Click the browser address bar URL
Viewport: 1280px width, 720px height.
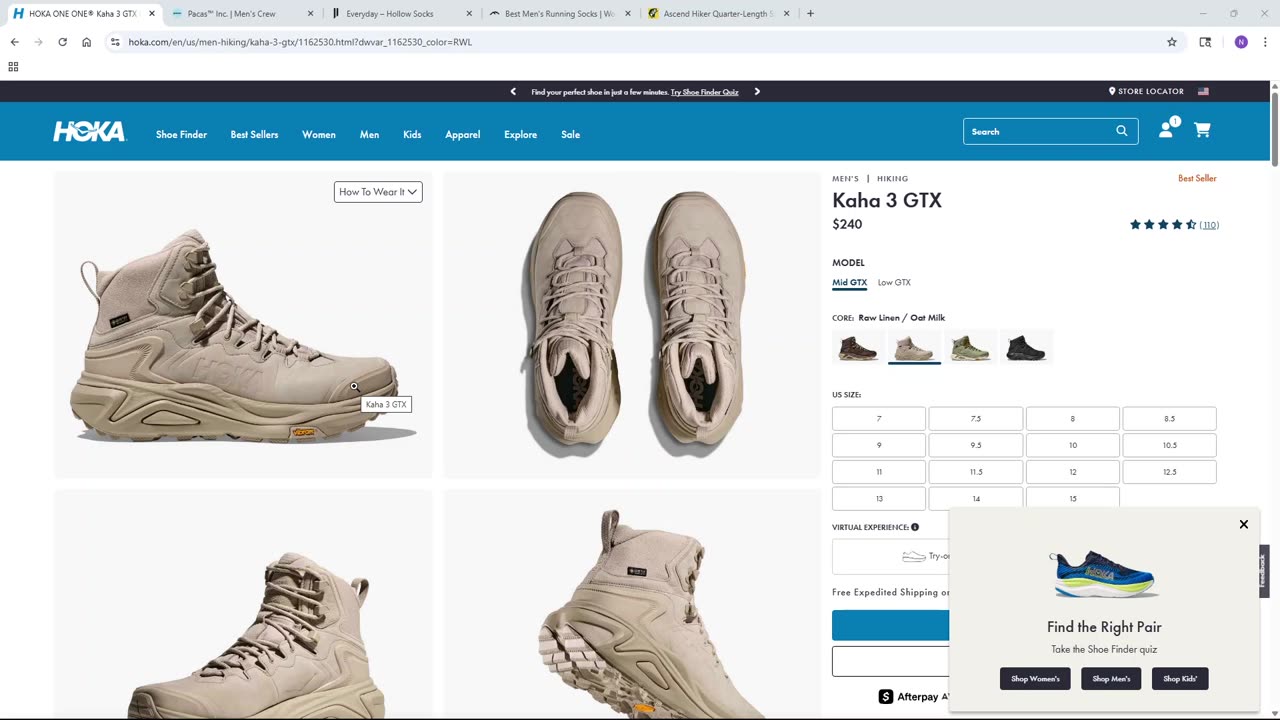point(300,42)
